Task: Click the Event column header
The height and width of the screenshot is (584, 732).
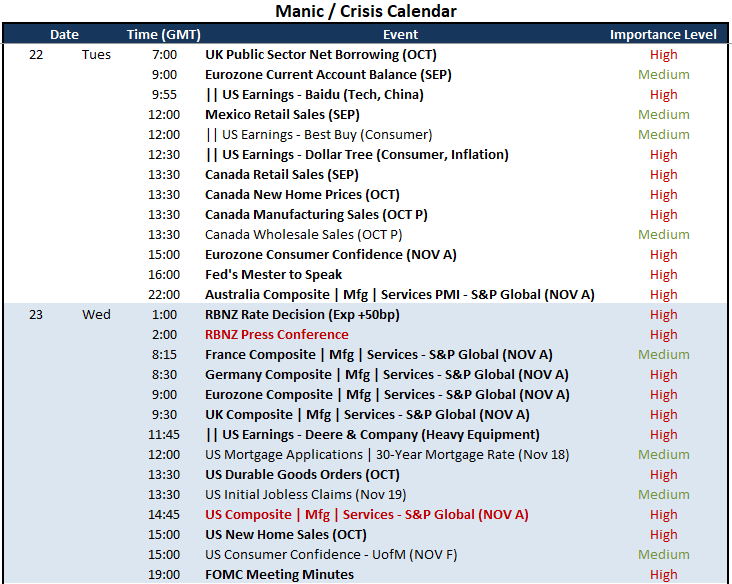Action: 400,35
